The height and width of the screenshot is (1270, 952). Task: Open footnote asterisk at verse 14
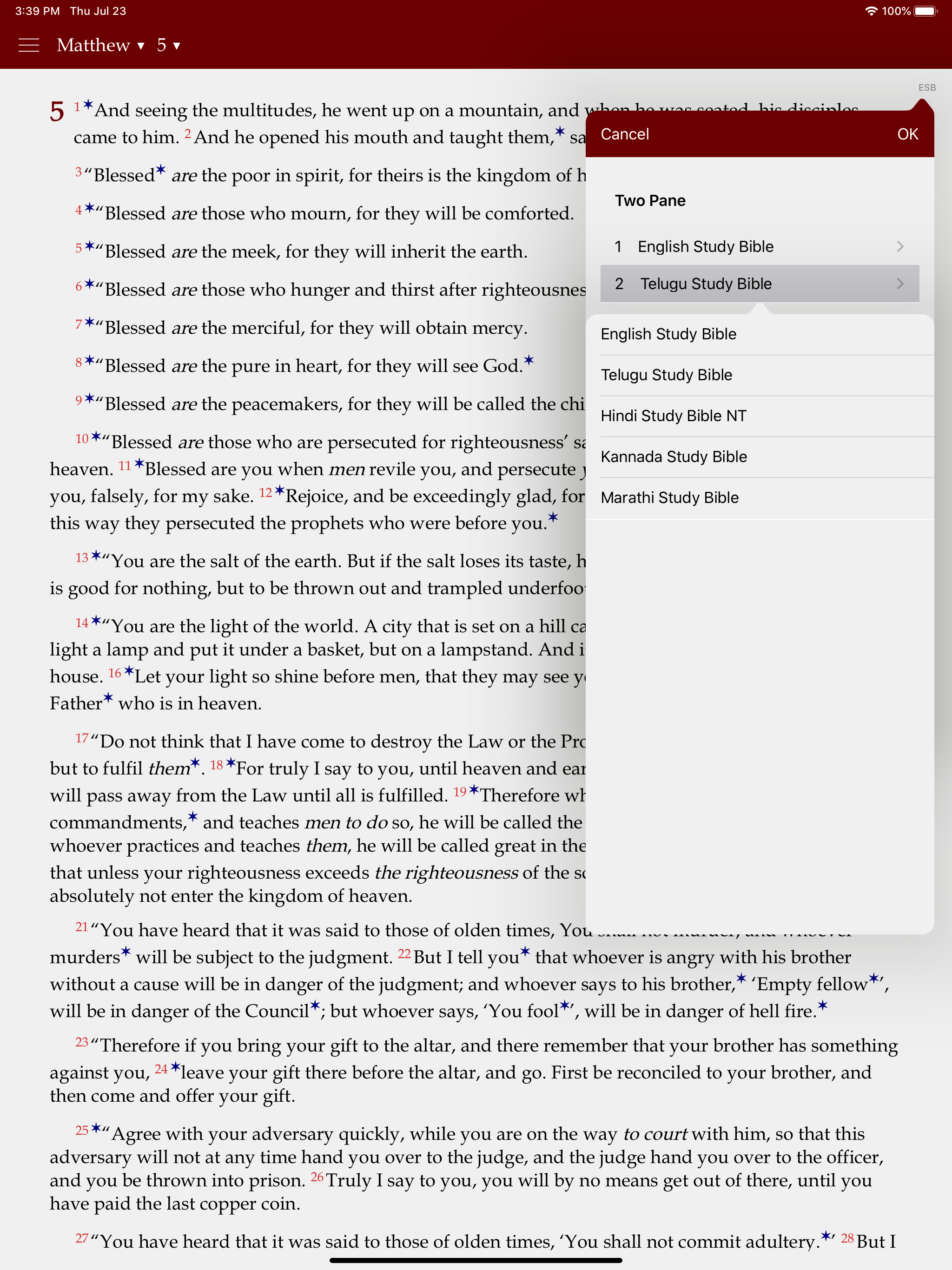96,620
